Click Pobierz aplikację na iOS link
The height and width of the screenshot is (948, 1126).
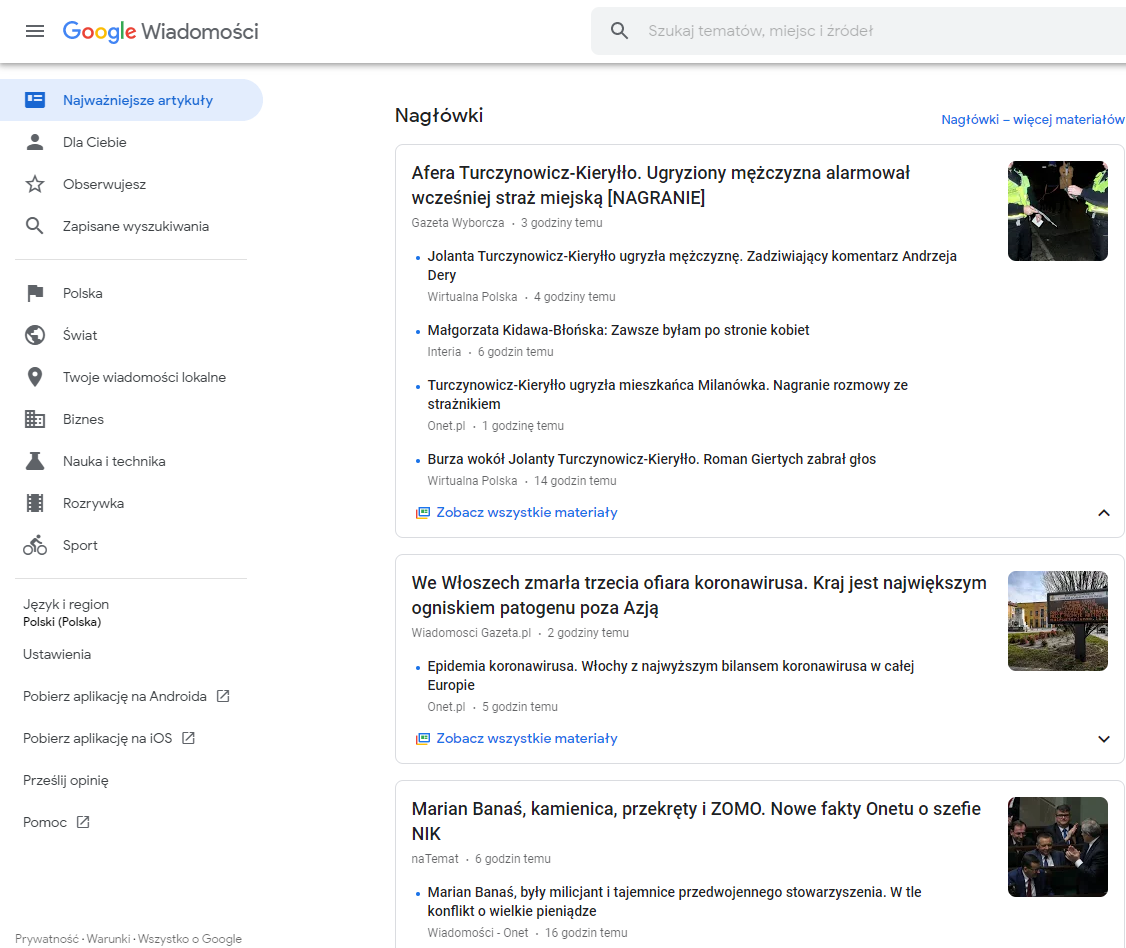[x=98, y=738]
